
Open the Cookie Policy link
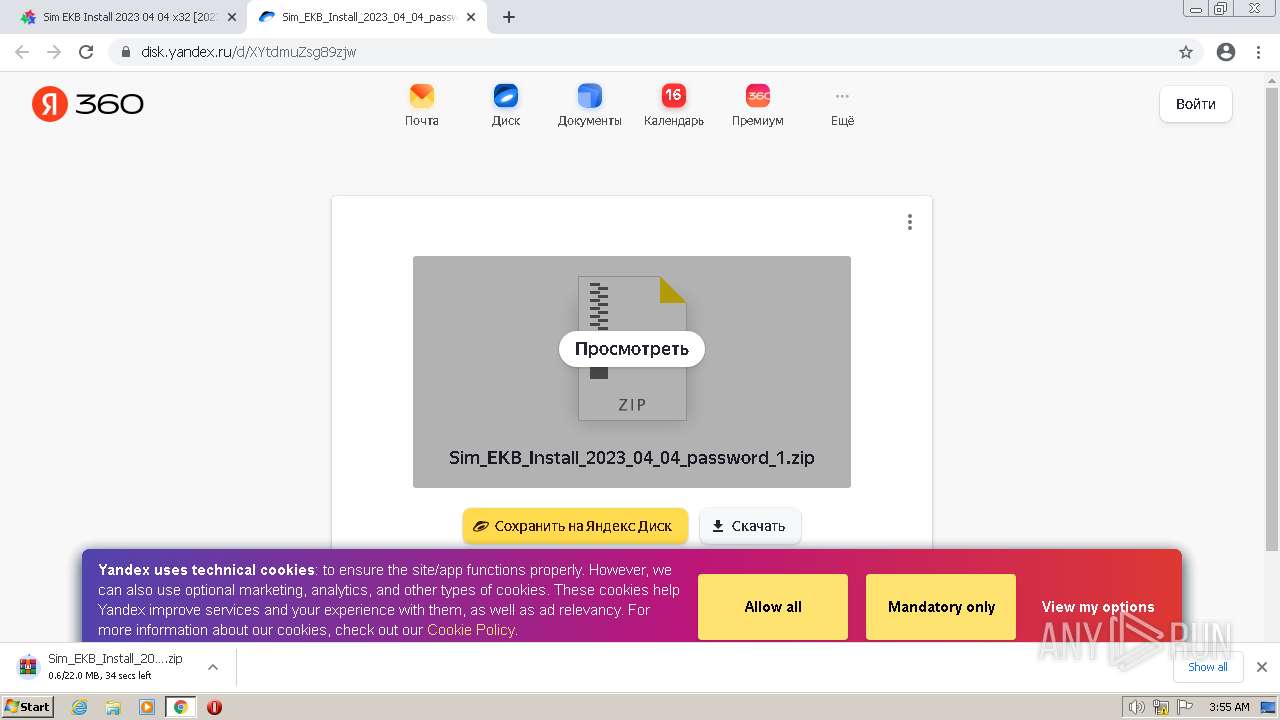pyautogui.click(x=470, y=630)
